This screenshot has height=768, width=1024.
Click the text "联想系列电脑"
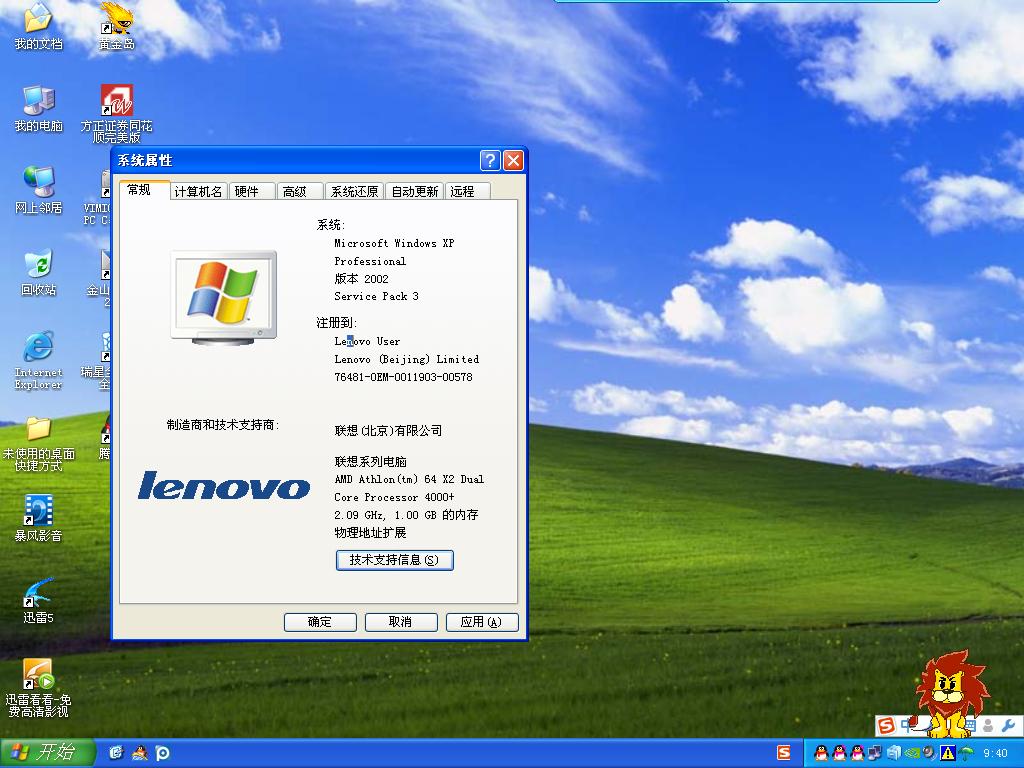click(370, 462)
